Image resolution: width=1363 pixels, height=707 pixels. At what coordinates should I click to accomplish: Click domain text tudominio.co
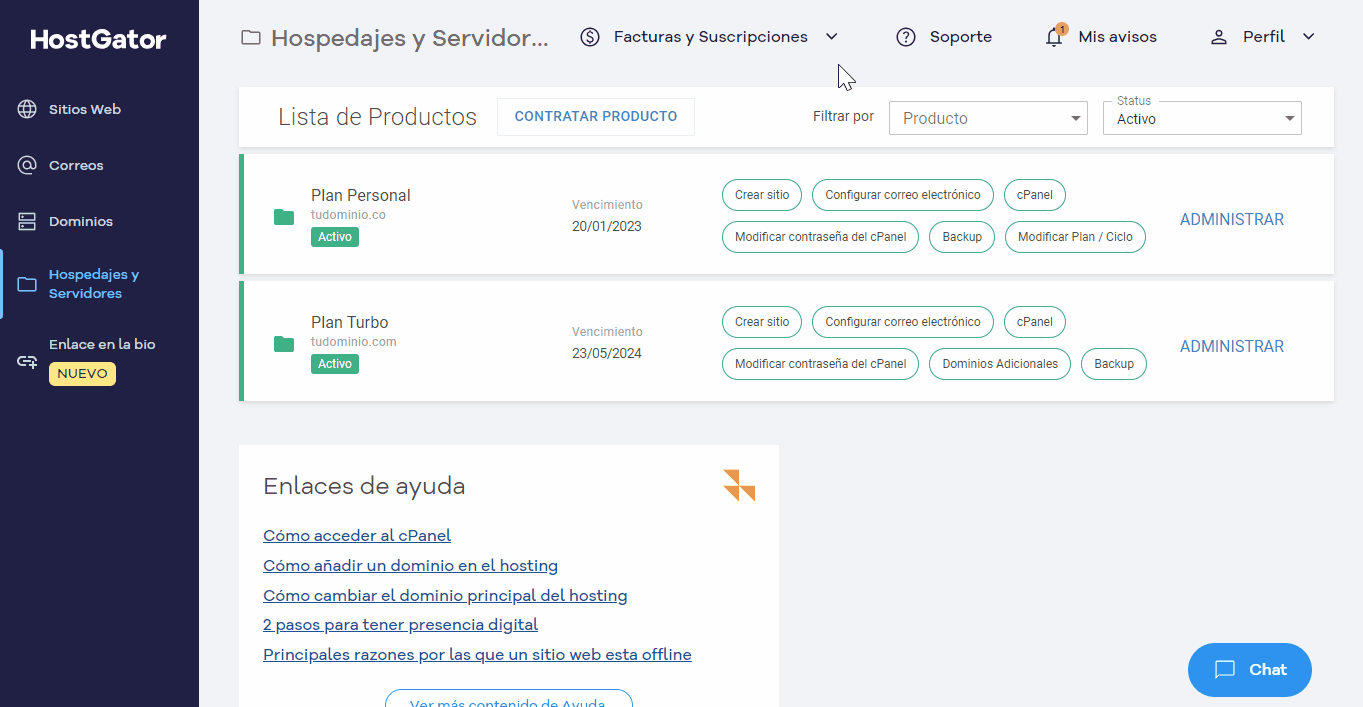point(348,215)
